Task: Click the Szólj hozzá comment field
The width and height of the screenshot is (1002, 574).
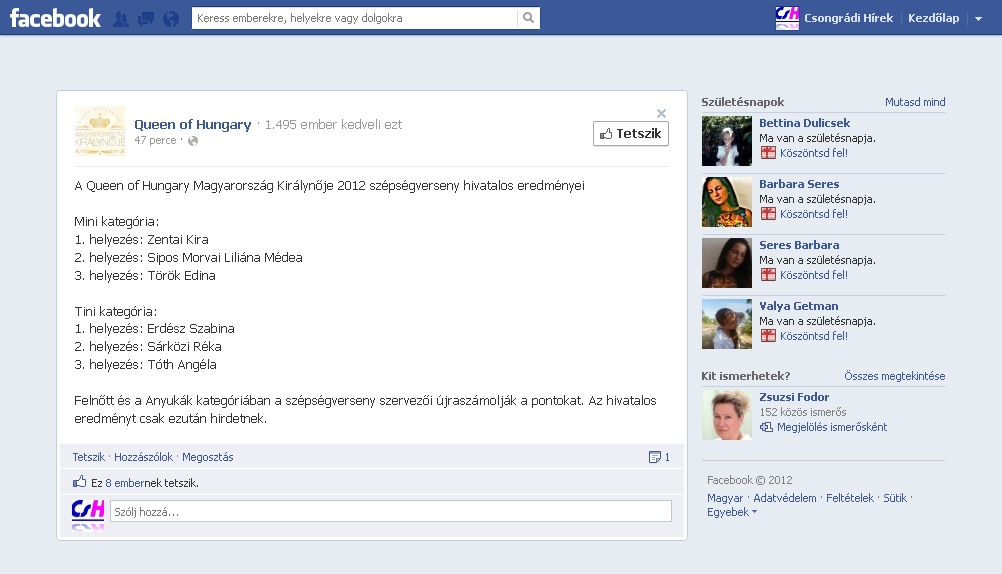Action: coord(390,511)
